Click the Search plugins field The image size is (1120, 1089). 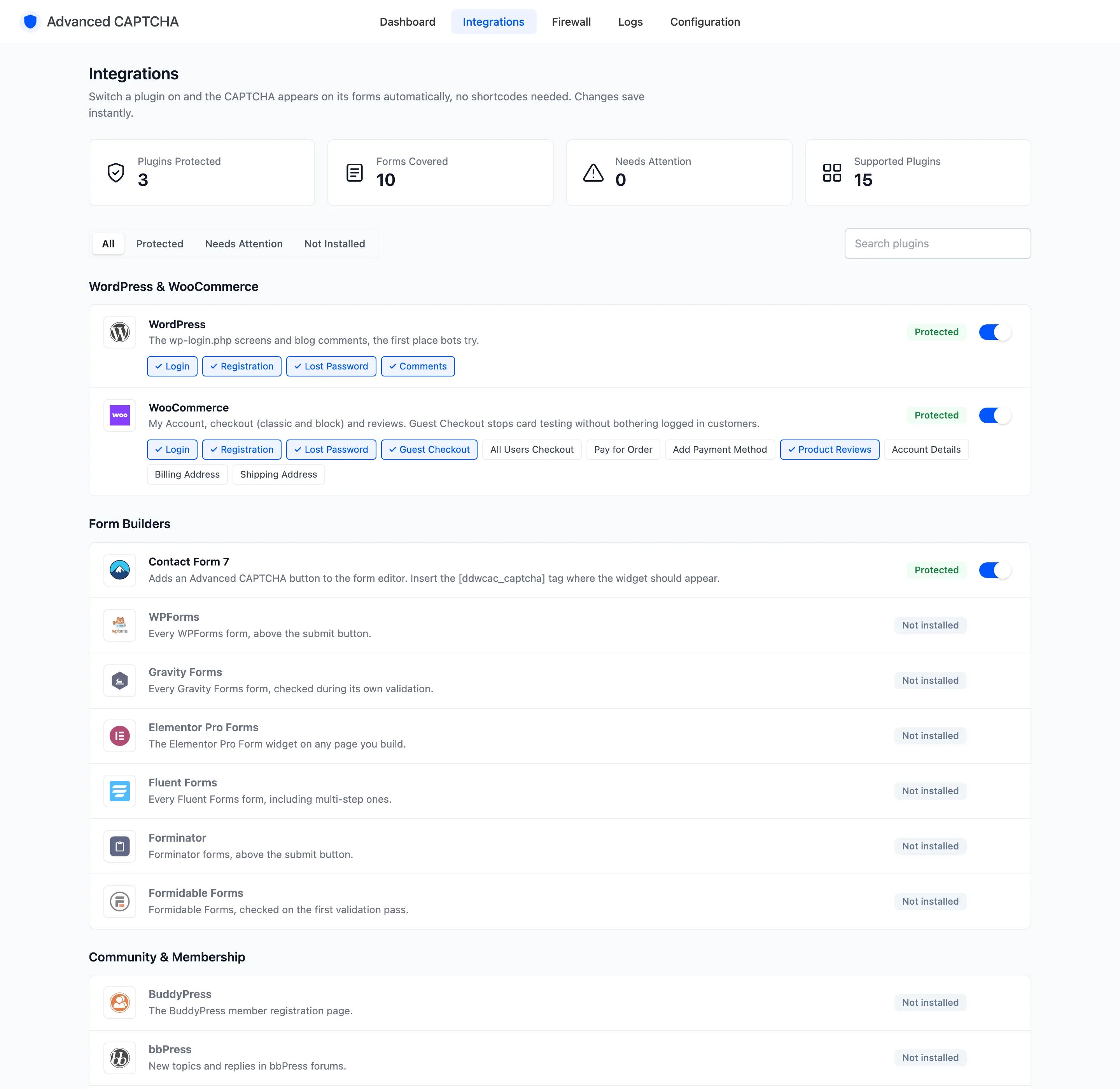938,243
